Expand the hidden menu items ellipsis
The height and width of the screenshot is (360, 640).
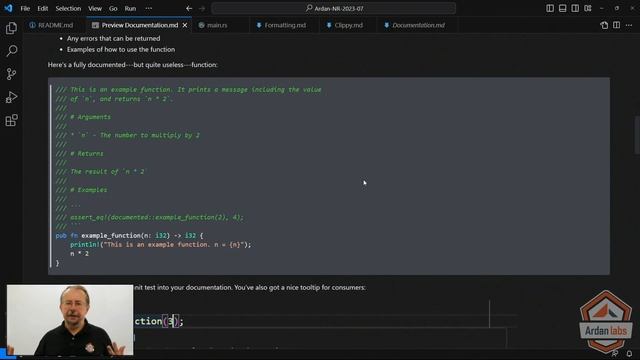tap(149, 8)
